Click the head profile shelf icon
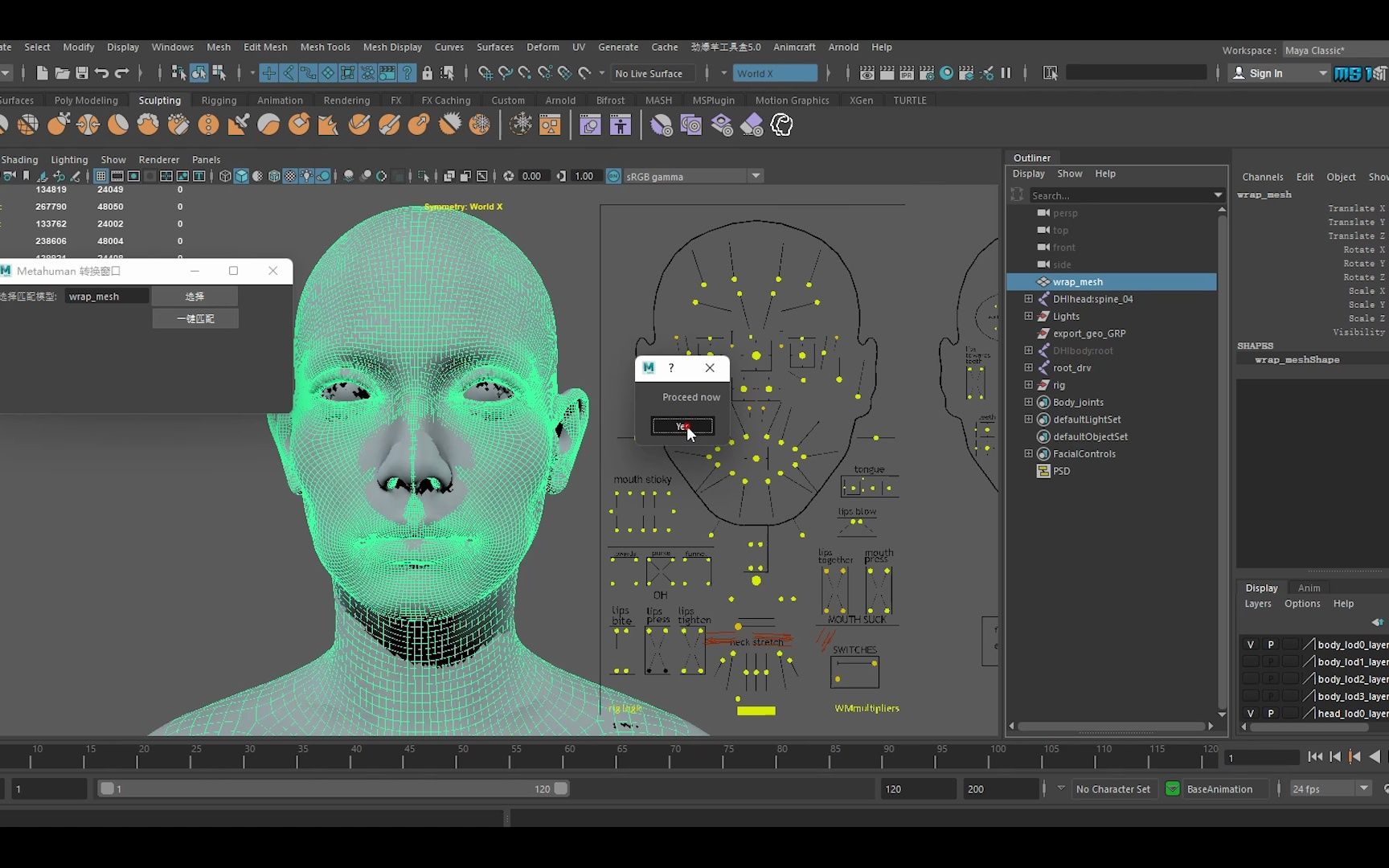1389x868 pixels. pyautogui.click(x=782, y=125)
